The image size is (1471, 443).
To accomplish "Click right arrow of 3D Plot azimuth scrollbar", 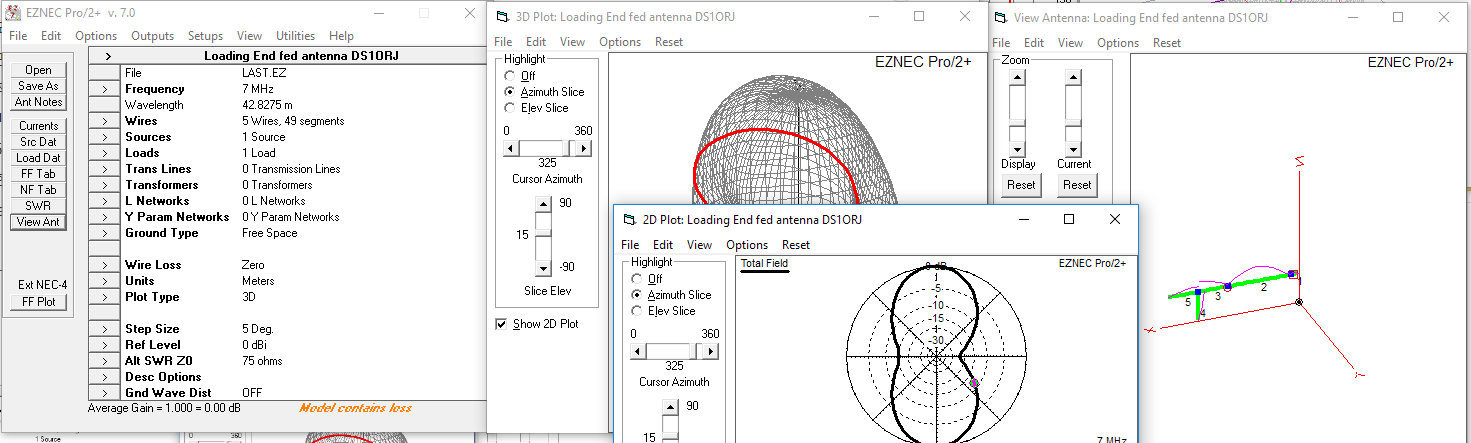I will pyautogui.click(x=584, y=148).
